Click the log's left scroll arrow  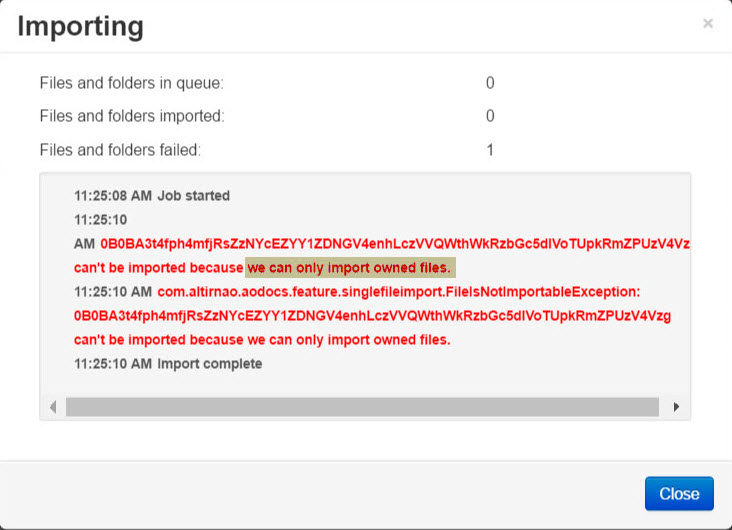click(53, 407)
